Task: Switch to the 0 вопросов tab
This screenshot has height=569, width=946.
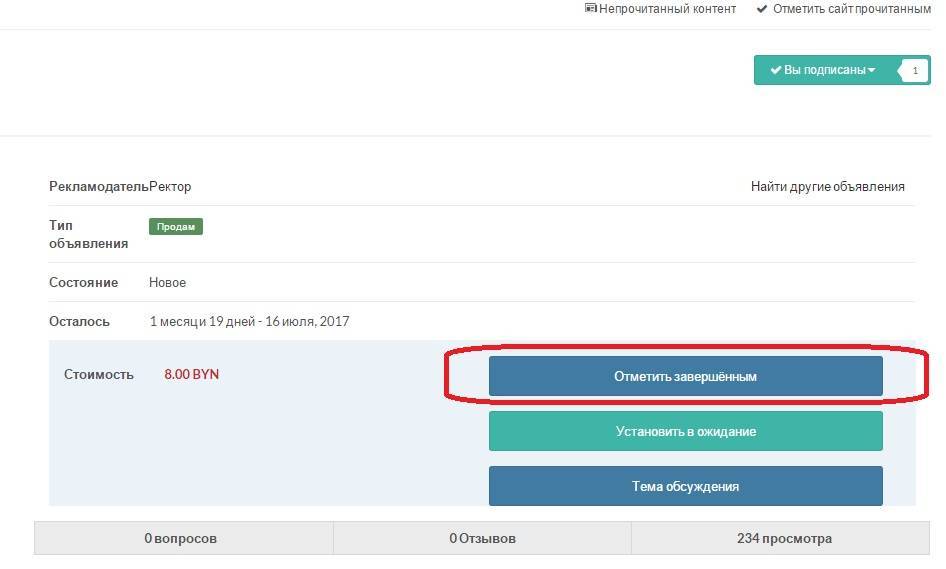Action: 181,539
